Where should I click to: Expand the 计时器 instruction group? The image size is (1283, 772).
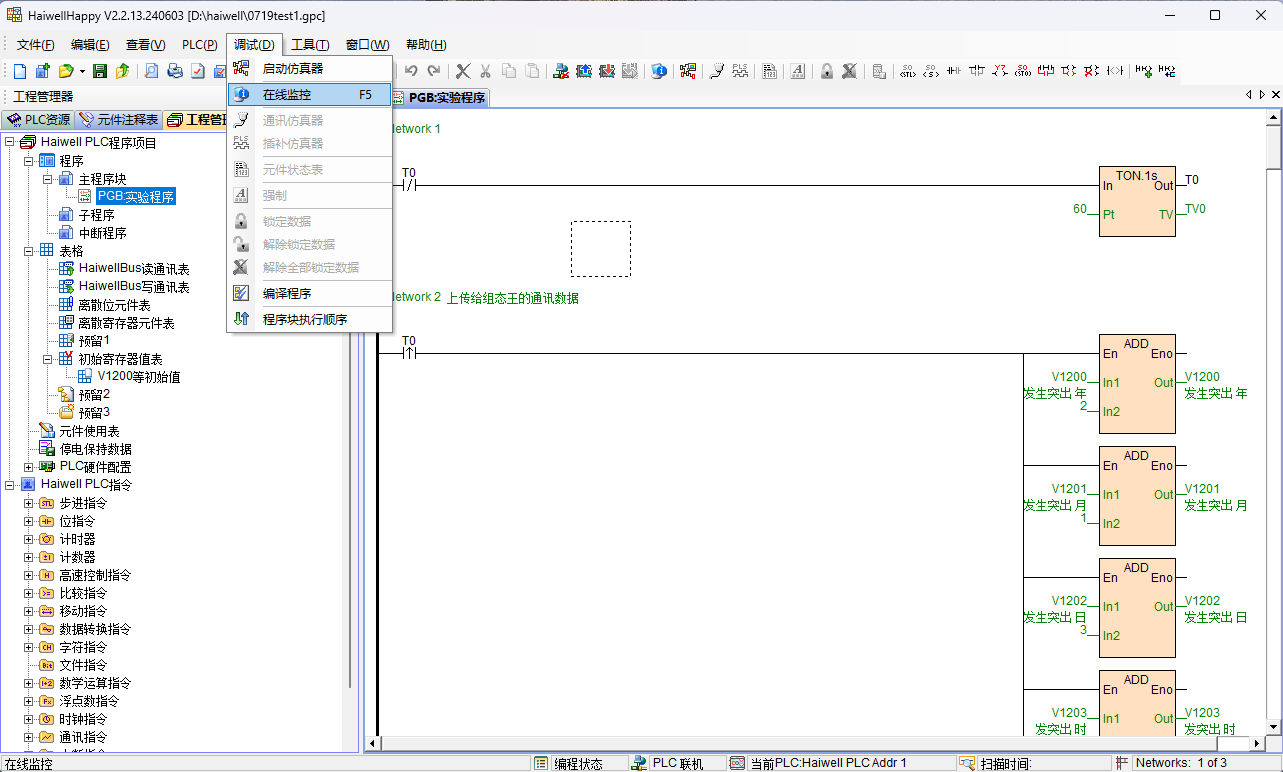pos(29,539)
